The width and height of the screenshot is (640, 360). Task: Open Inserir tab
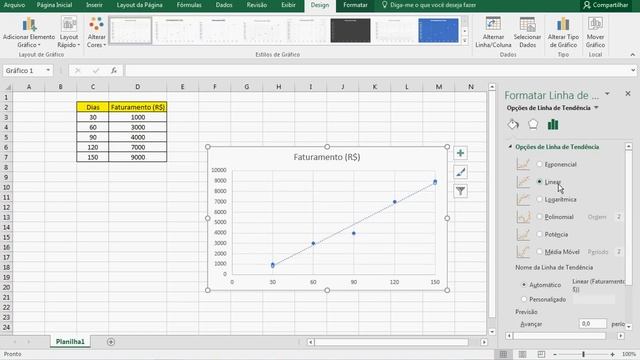(94, 5)
